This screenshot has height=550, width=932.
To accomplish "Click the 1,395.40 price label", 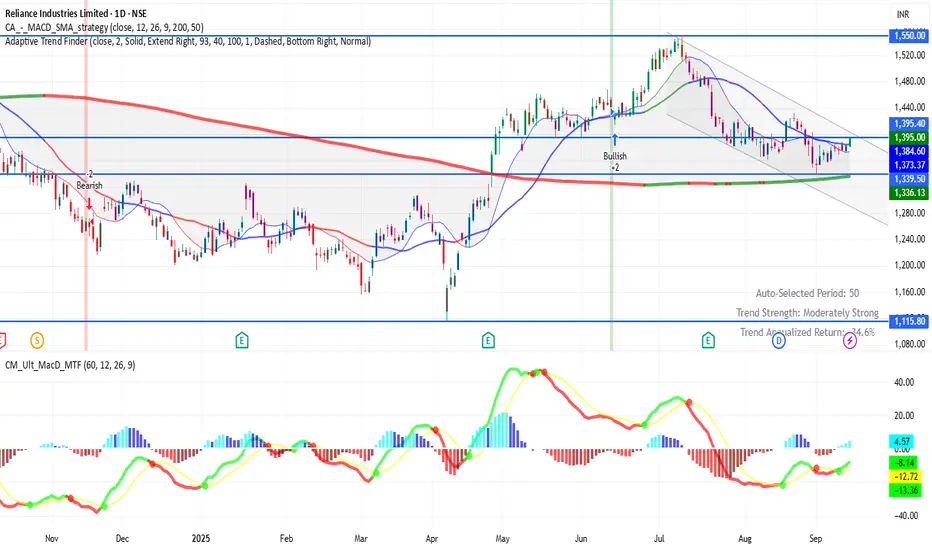I will (x=909, y=124).
